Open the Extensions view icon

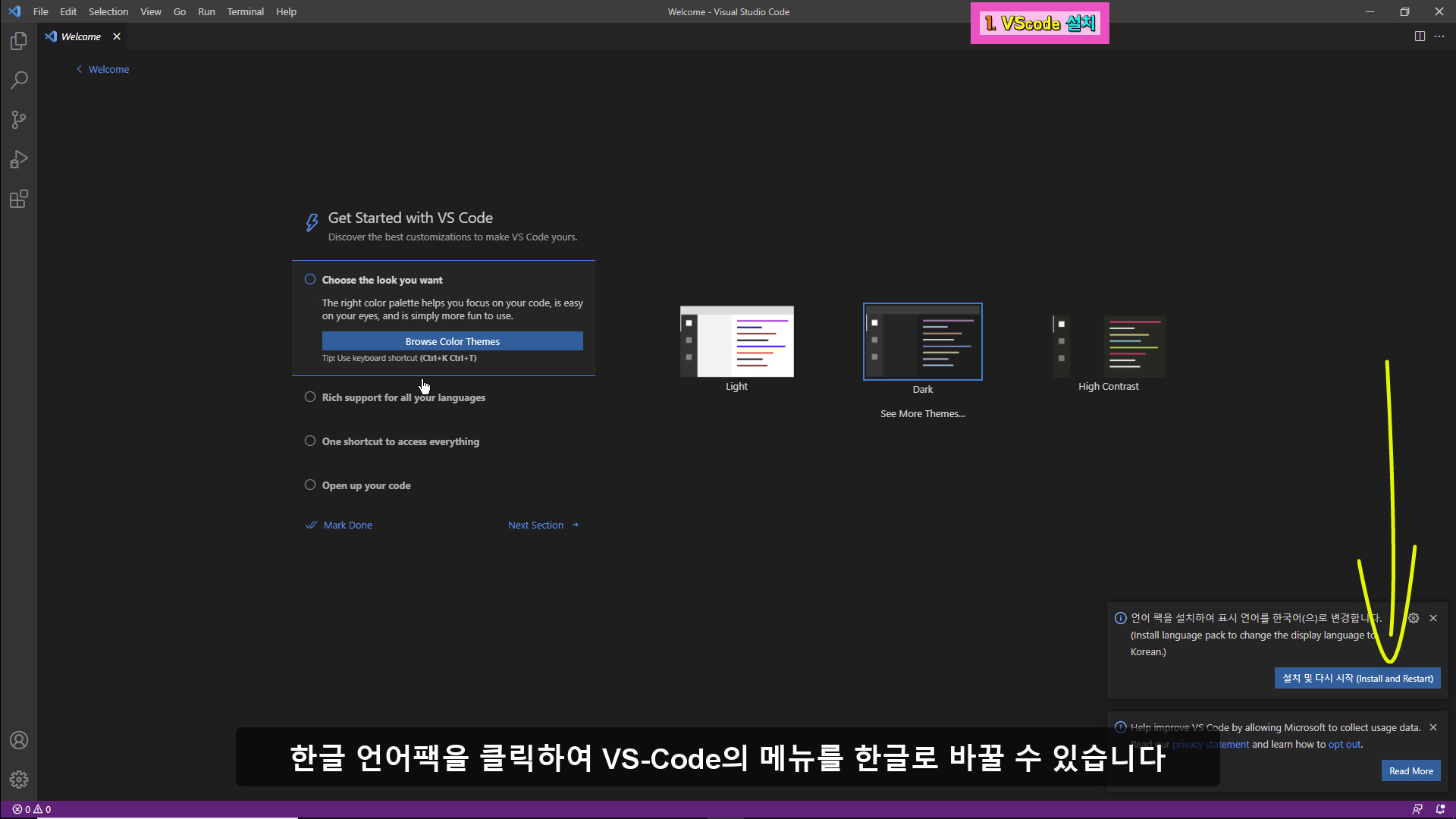pos(19,199)
